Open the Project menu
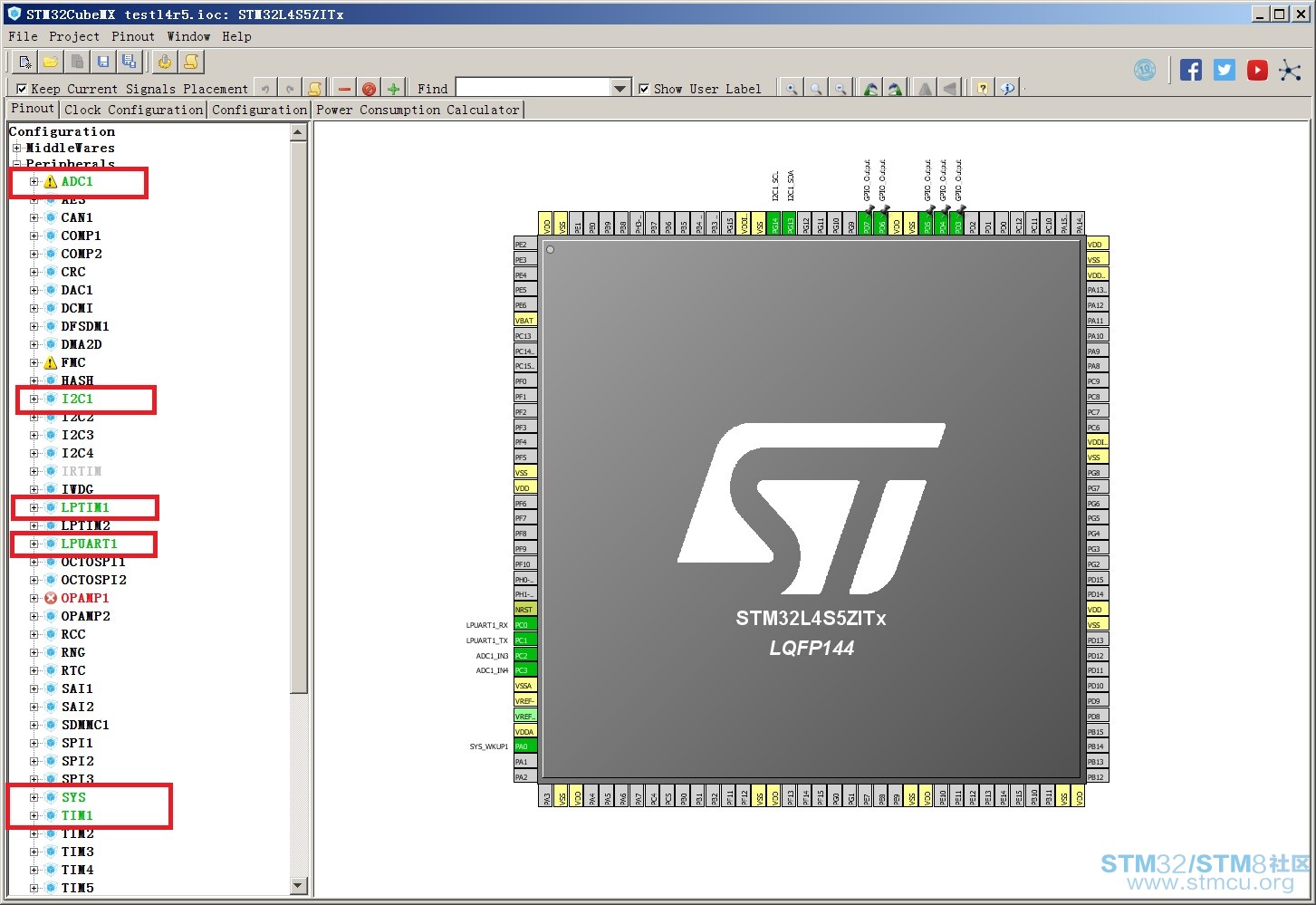Screen dimensions: 1316x905 click(x=74, y=36)
